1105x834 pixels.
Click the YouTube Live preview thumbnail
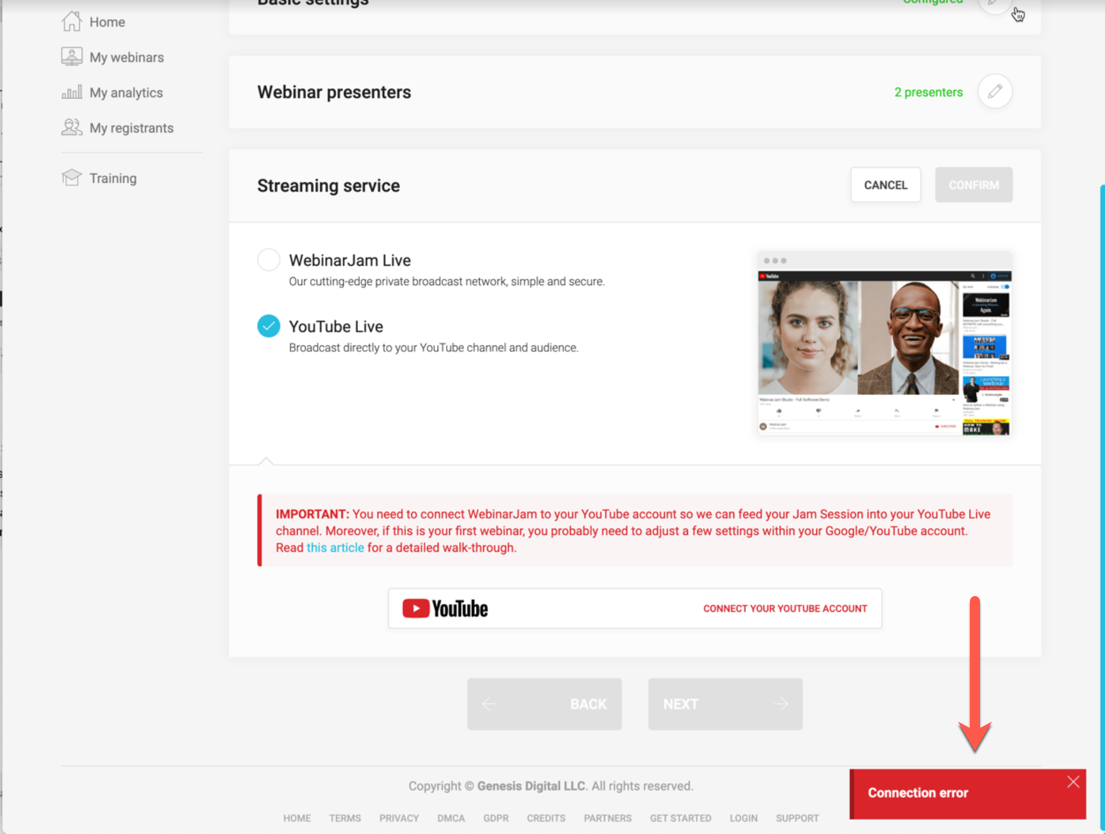[x=884, y=343]
